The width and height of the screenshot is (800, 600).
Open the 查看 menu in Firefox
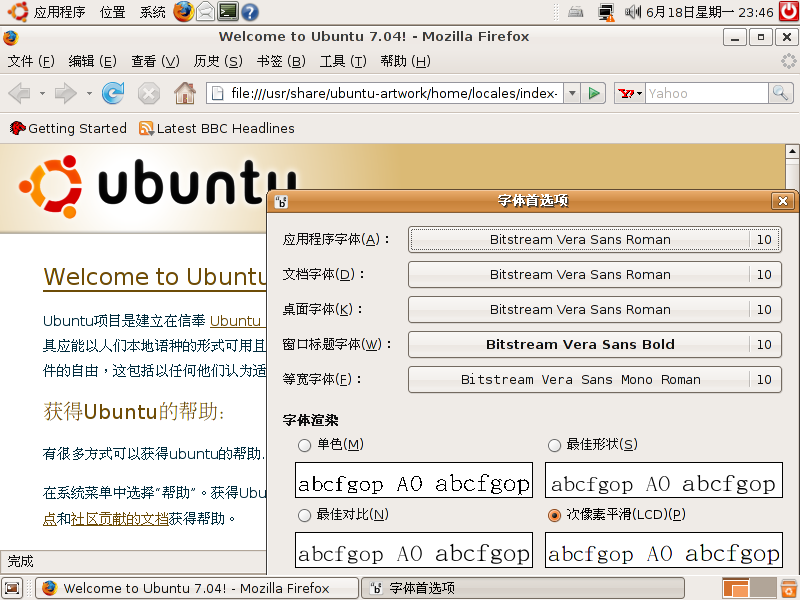(155, 62)
